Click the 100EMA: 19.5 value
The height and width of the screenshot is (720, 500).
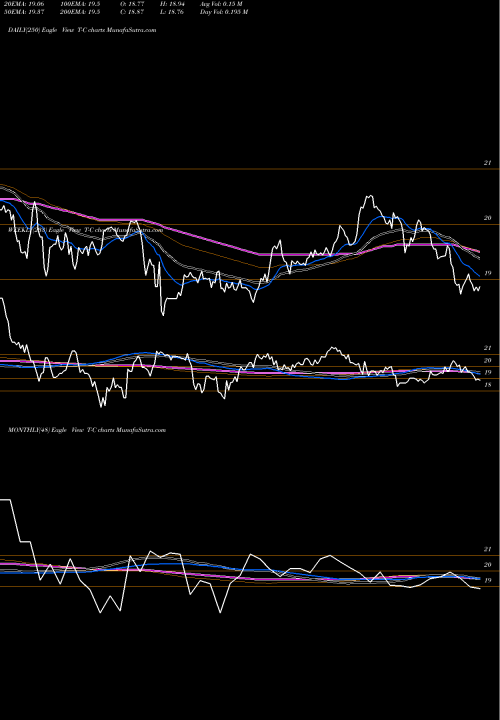(x=80, y=4)
